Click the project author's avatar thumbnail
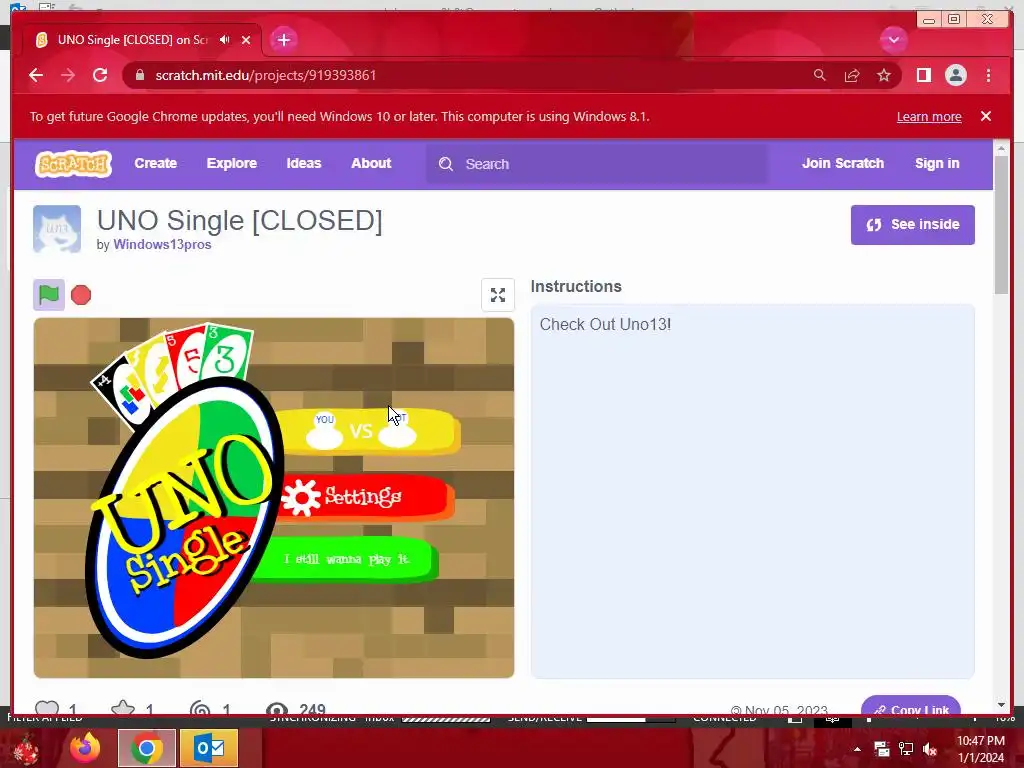Image resolution: width=1024 pixels, height=768 pixels. tap(57, 229)
